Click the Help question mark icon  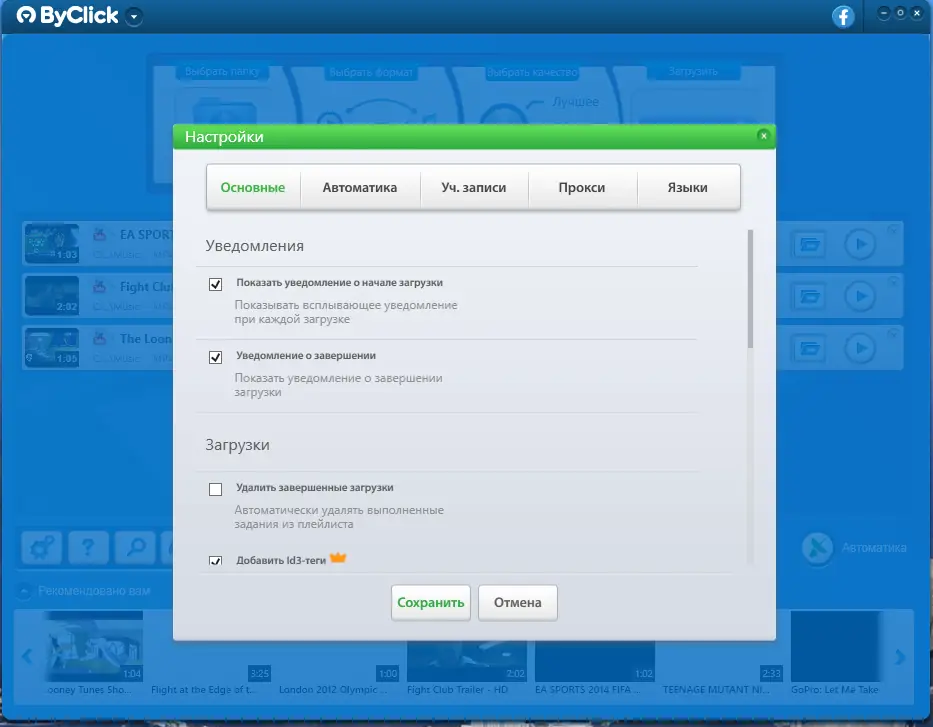[90, 547]
